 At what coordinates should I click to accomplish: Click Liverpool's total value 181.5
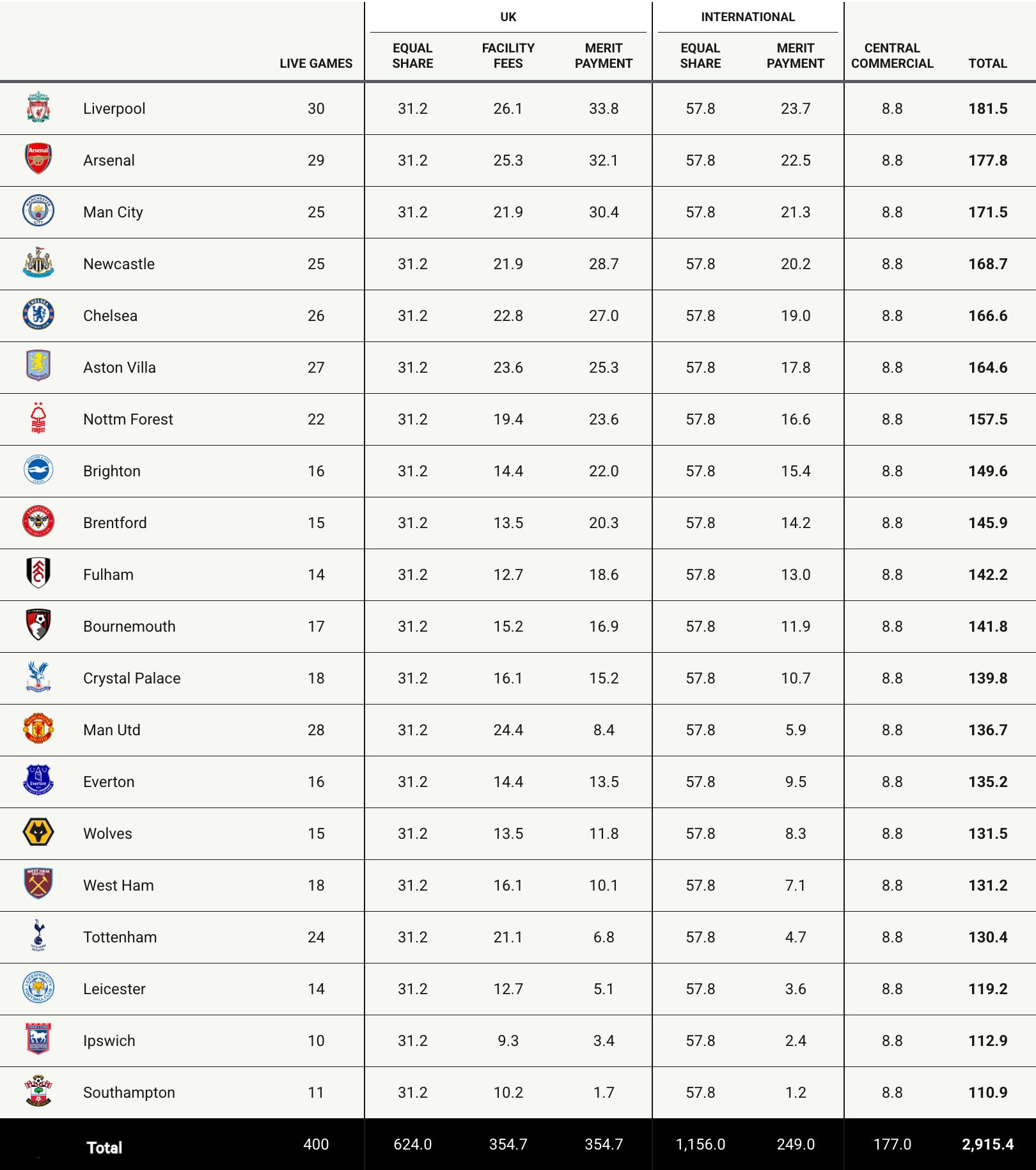point(987,109)
